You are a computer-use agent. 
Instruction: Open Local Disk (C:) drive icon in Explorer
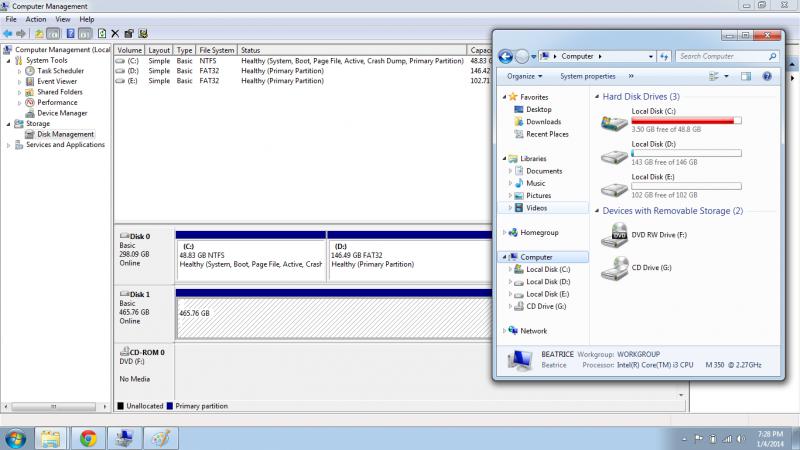pyautogui.click(x=614, y=122)
